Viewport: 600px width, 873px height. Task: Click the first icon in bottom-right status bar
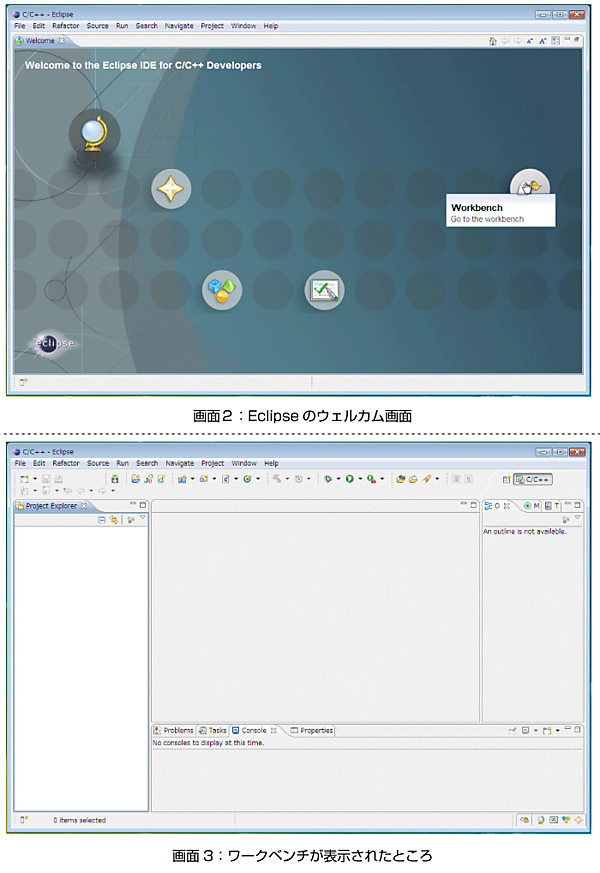[x=525, y=820]
